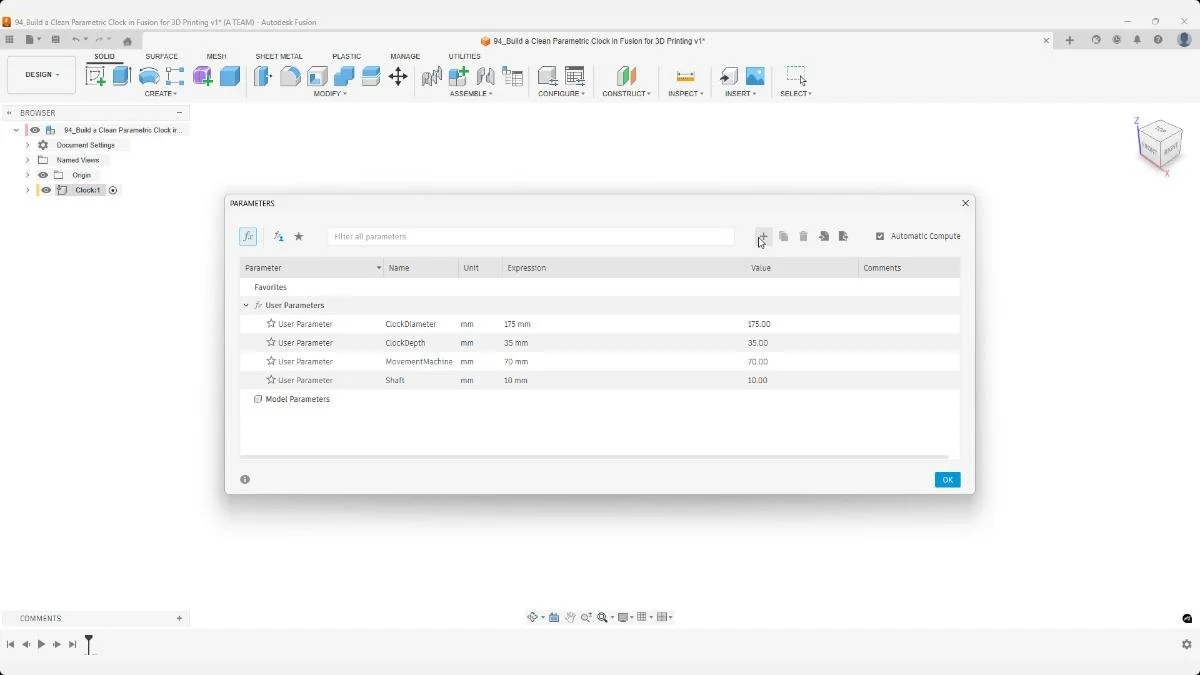Click the Press Pull tool
Image resolution: width=1200 pixels, height=675 pixels.
pos(262,76)
